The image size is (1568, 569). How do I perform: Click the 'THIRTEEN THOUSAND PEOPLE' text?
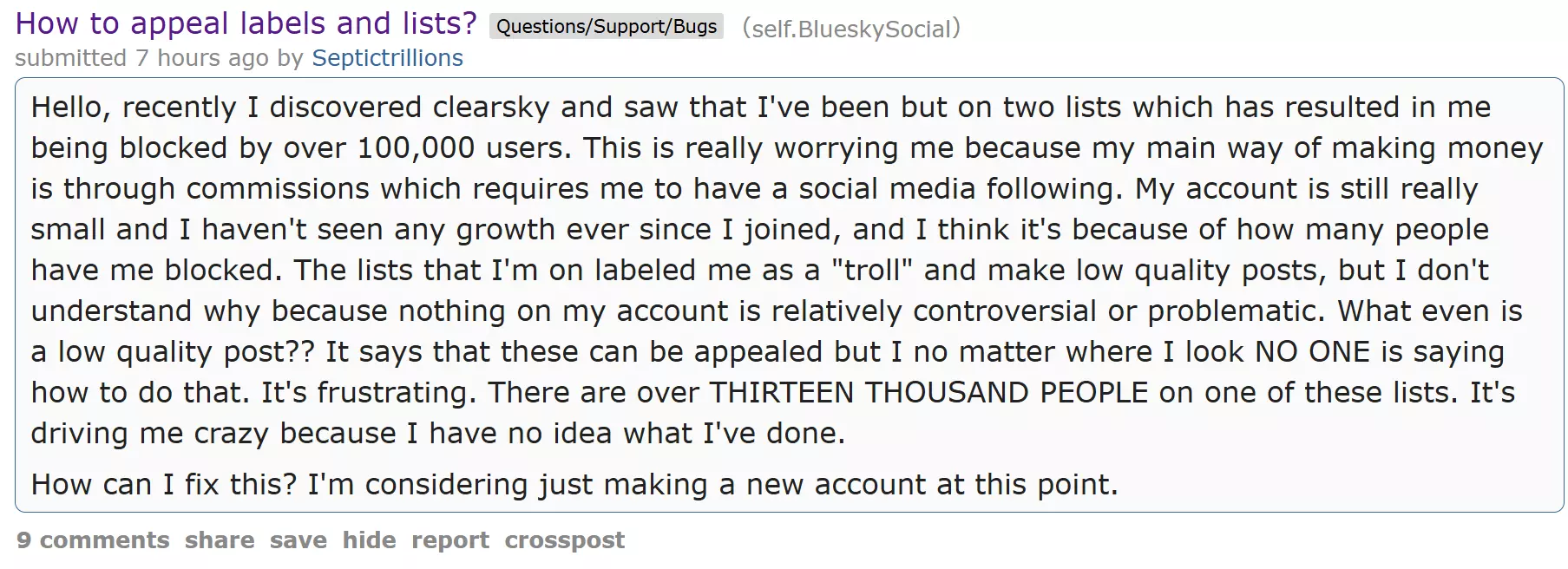(x=928, y=393)
